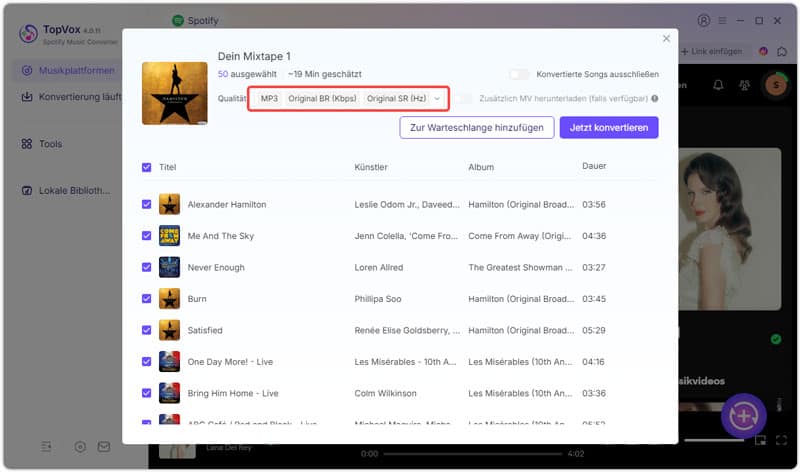Uncheck One Day More! - Live checkbox
800x472 pixels.
(x=146, y=361)
